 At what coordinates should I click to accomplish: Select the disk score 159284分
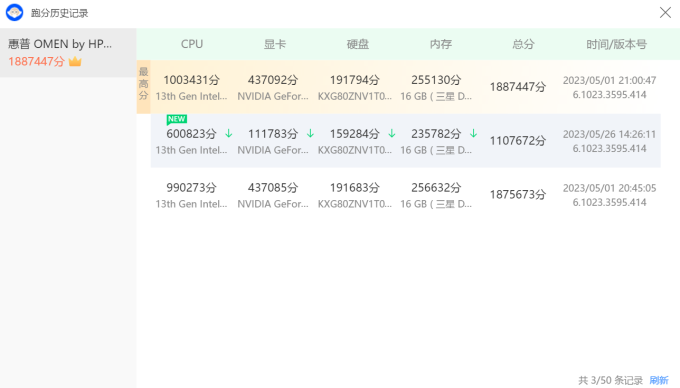(x=354, y=134)
